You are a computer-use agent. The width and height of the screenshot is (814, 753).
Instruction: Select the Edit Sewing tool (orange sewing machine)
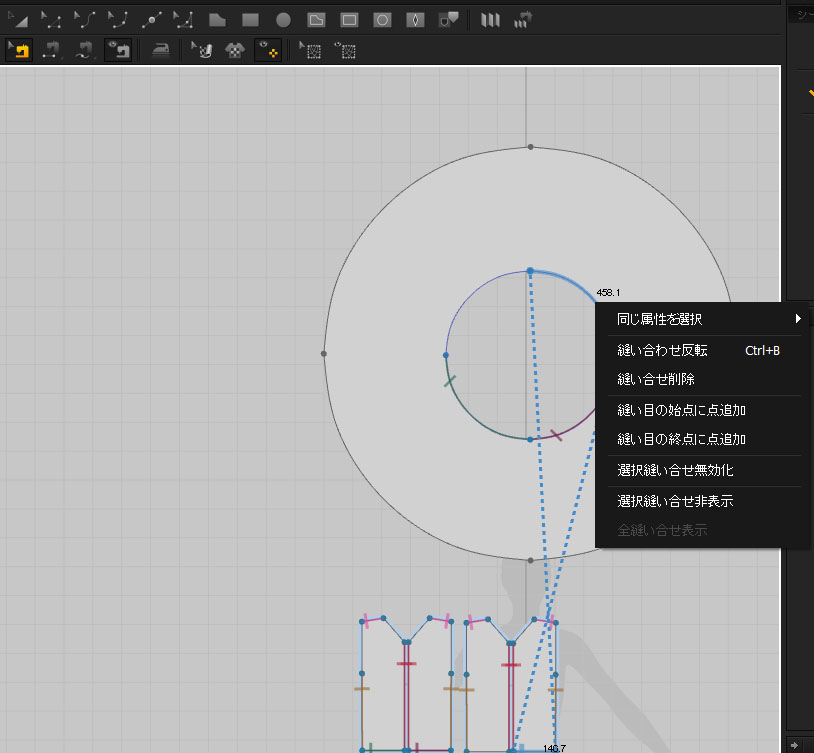[x=19, y=48]
